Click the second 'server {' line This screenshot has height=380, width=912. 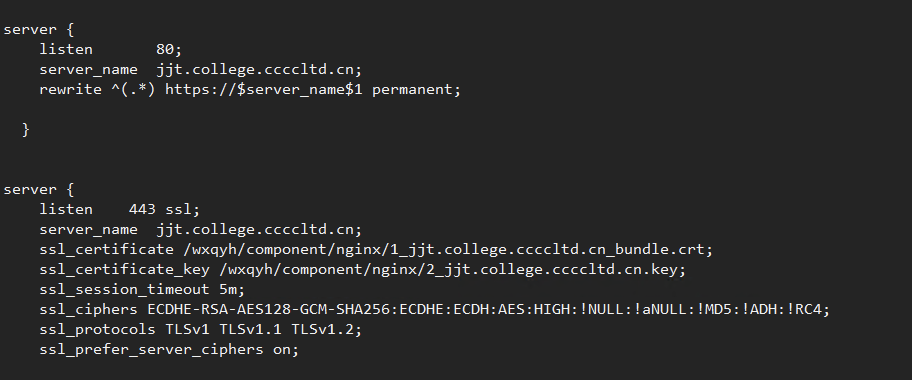(38, 189)
